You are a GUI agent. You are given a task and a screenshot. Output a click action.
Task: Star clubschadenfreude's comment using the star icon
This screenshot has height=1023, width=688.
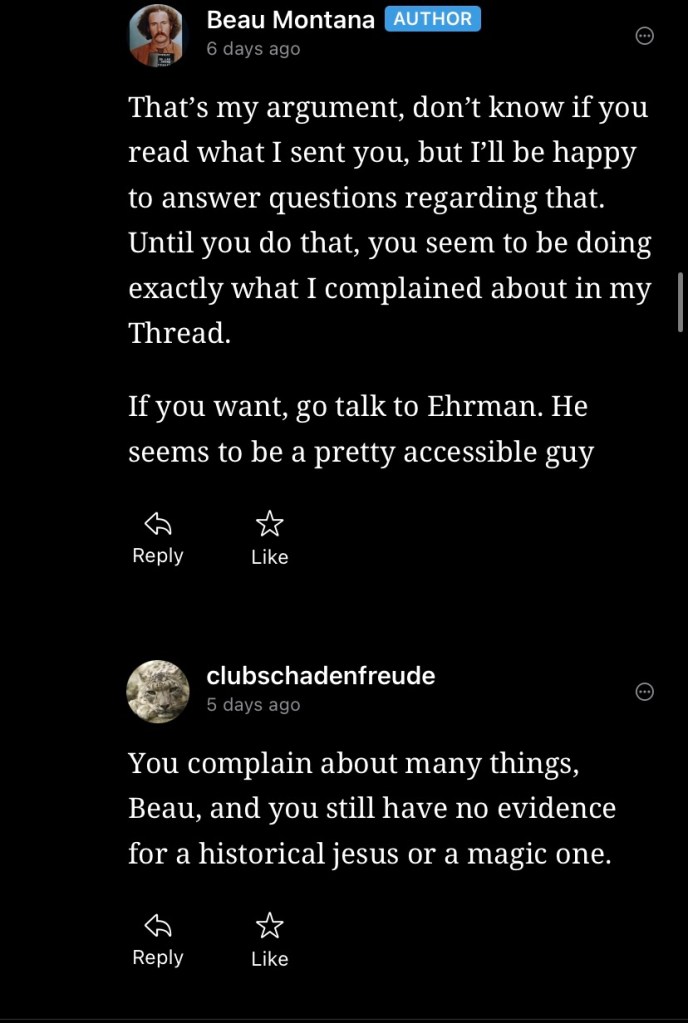click(x=269, y=925)
